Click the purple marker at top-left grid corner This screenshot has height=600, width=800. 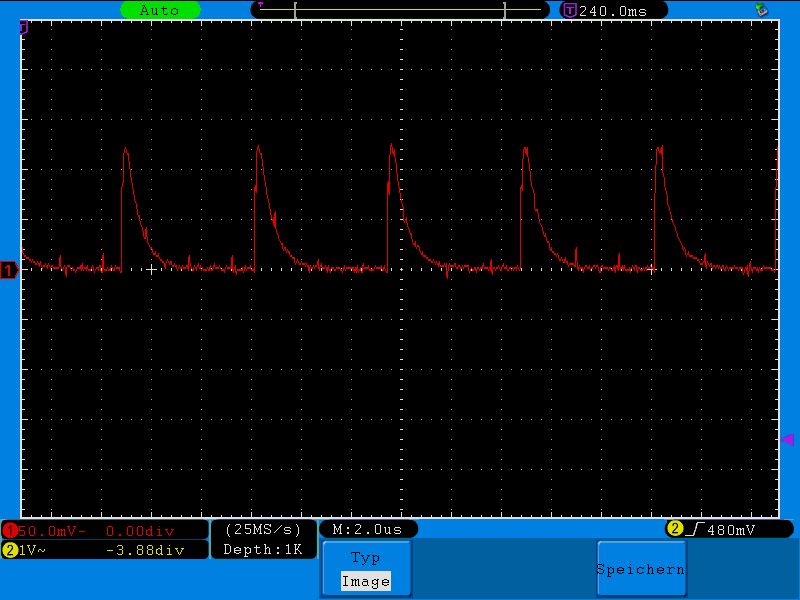(x=24, y=28)
